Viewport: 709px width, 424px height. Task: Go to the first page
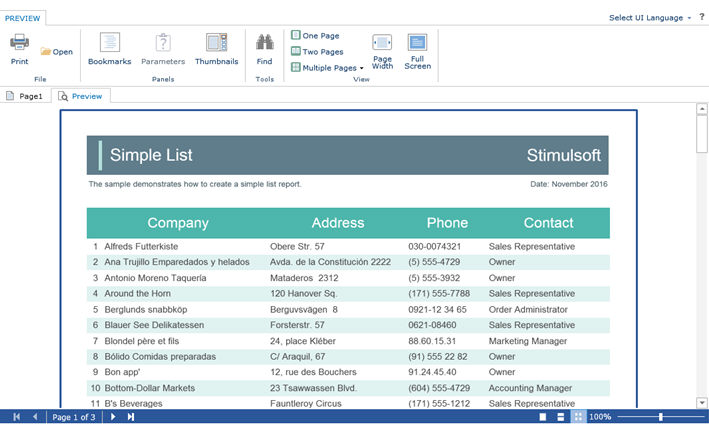[17, 417]
